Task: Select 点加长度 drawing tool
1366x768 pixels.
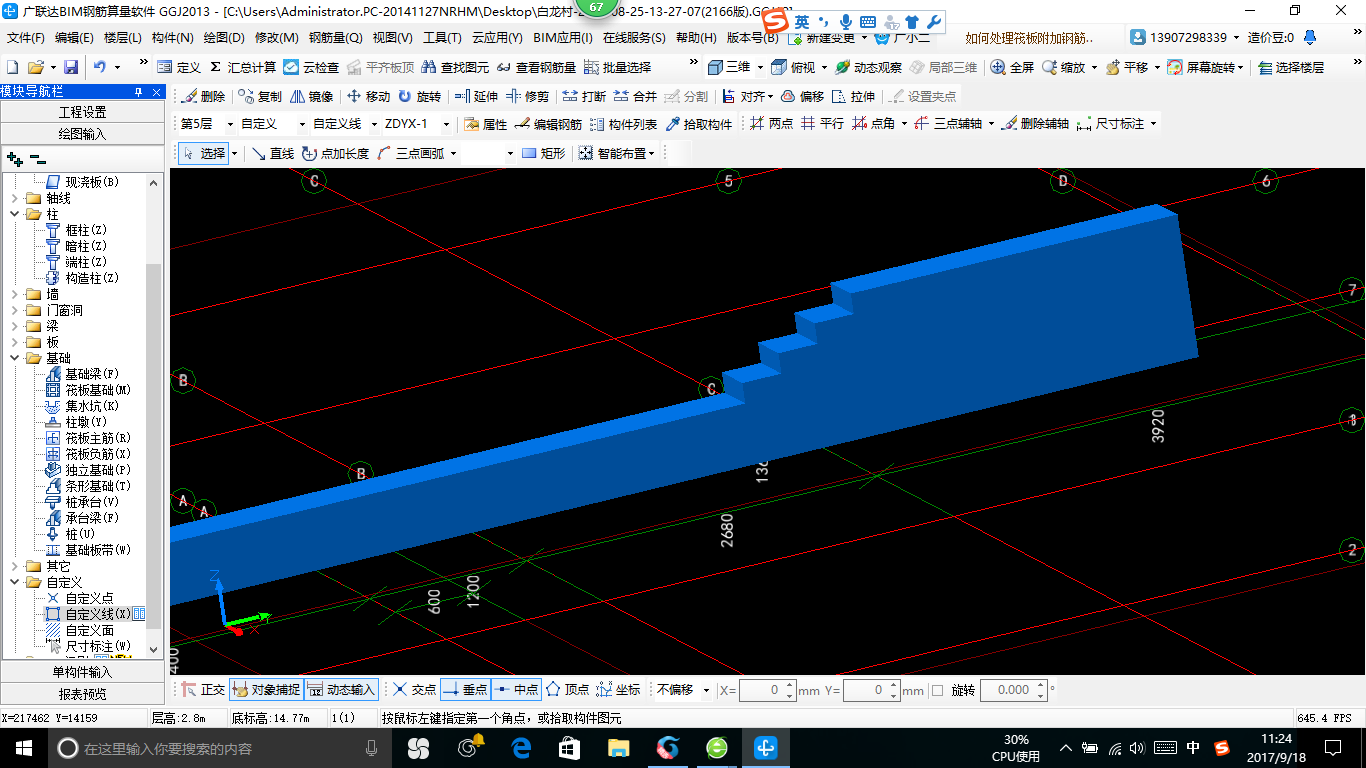Action: [336, 153]
